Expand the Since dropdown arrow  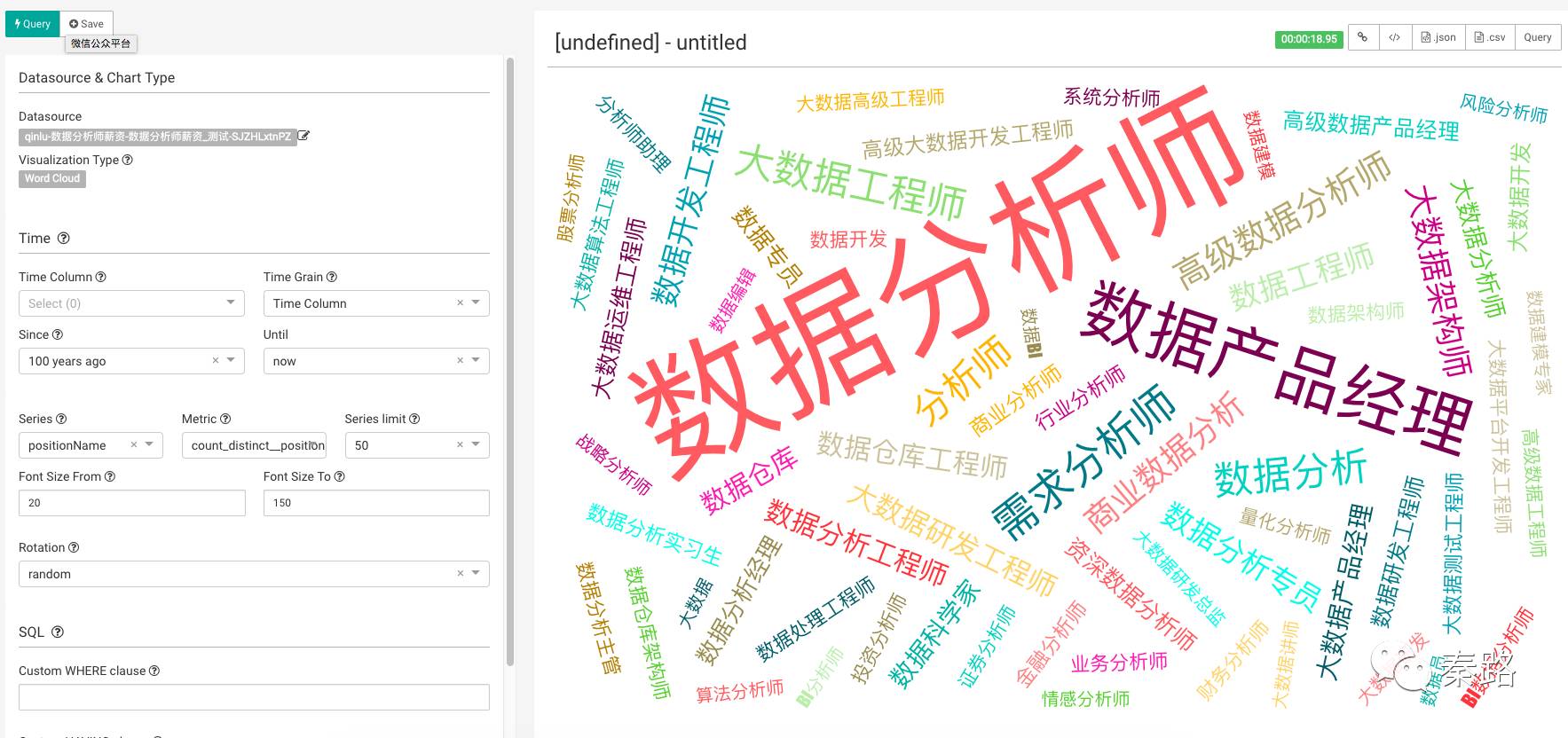[232, 361]
